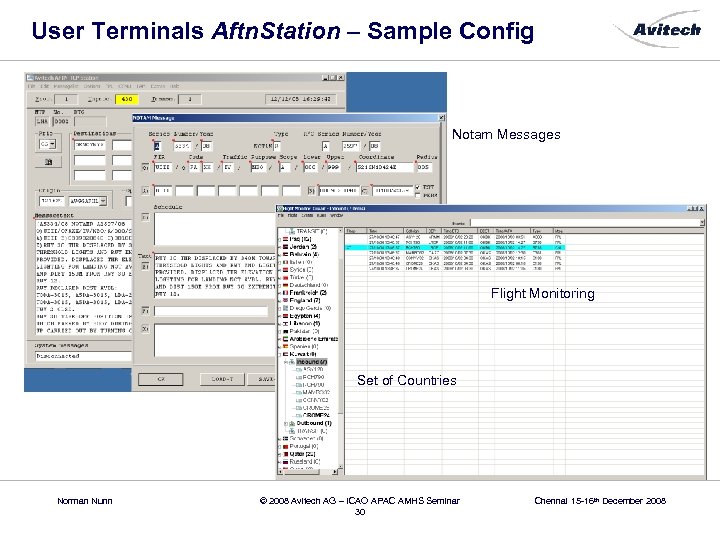Click the Portugal flag icon in tree
The height and width of the screenshot is (540, 720).
coord(286,446)
